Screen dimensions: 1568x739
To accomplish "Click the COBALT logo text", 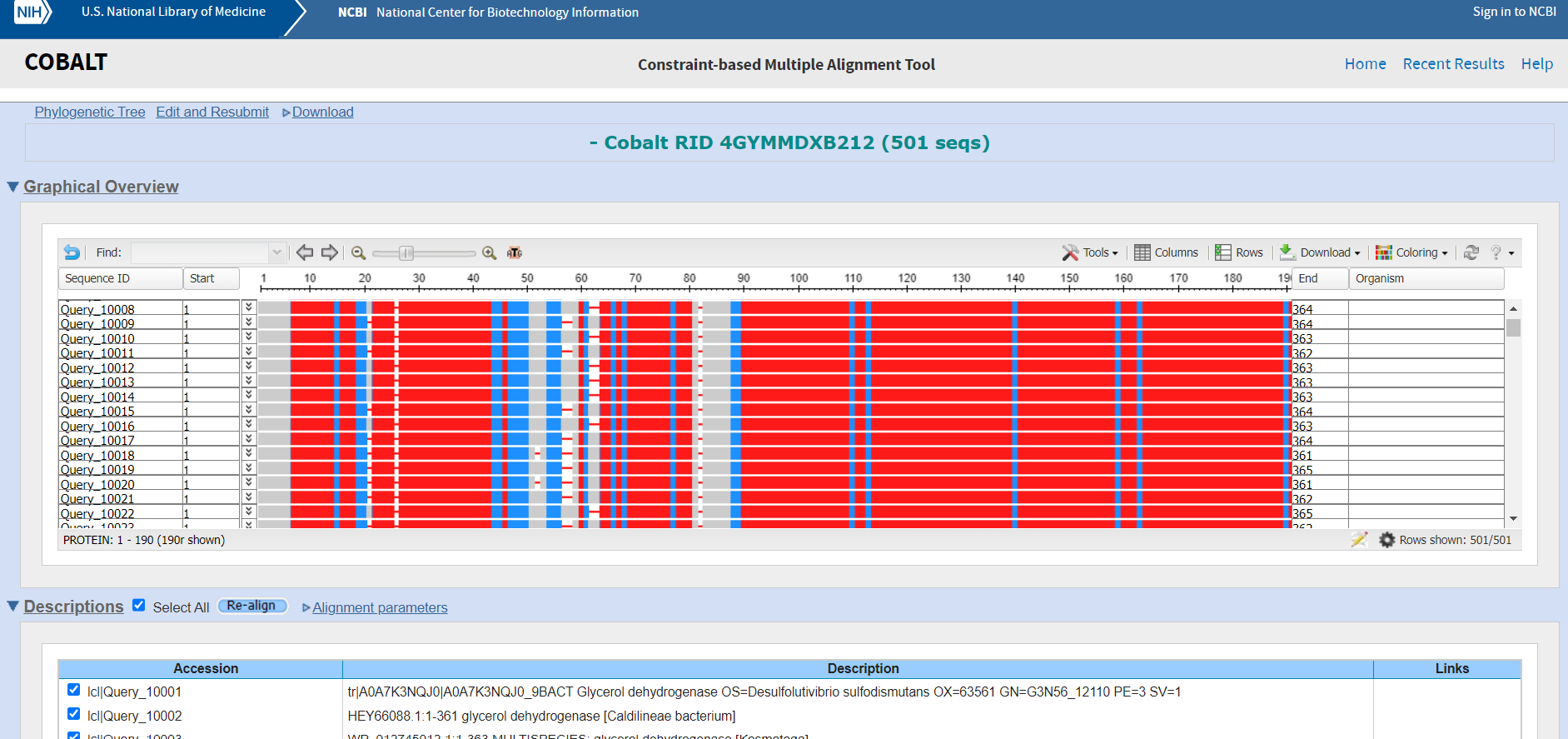I will click(x=66, y=62).
